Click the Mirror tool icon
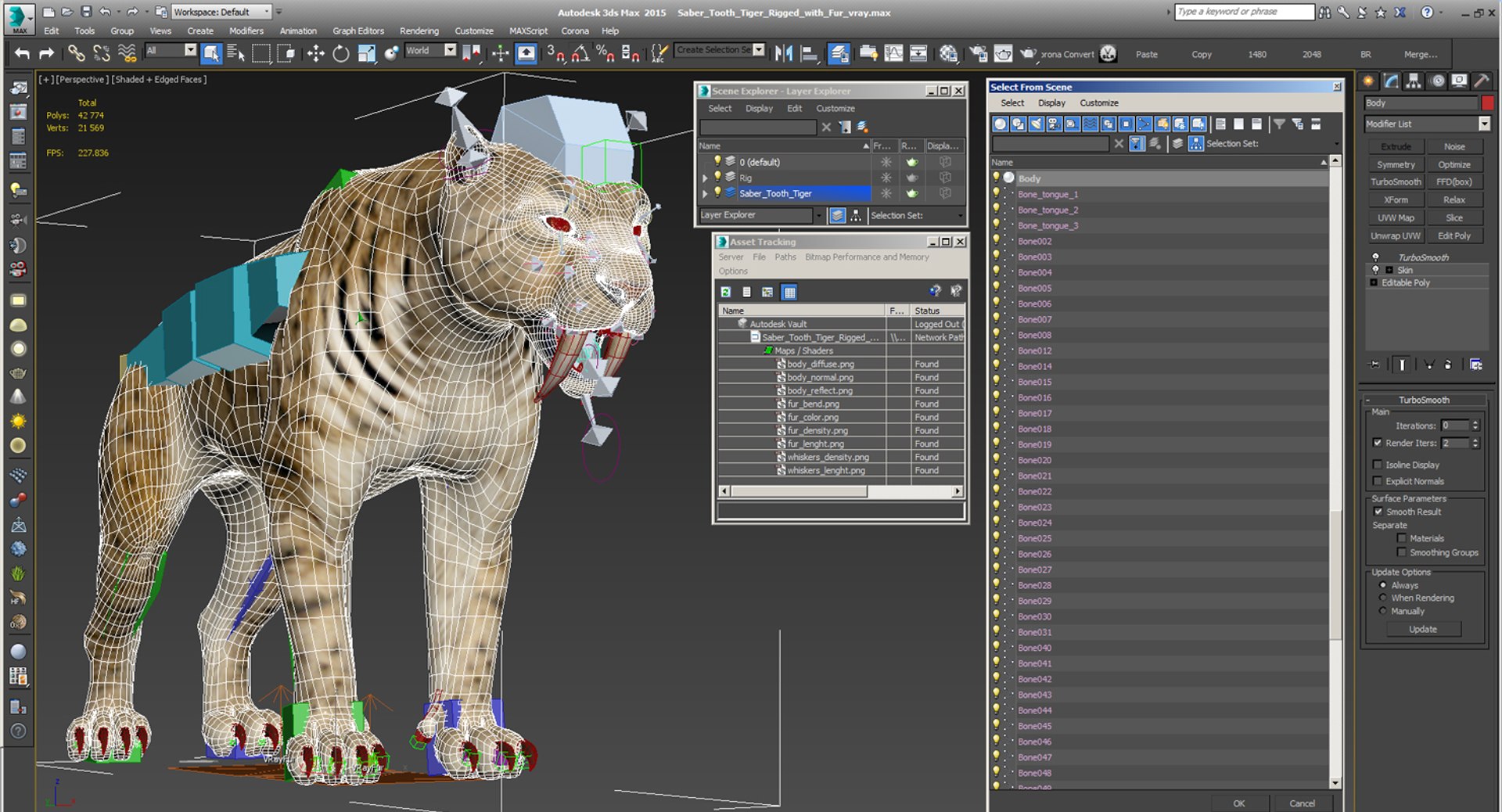 click(x=783, y=53)
